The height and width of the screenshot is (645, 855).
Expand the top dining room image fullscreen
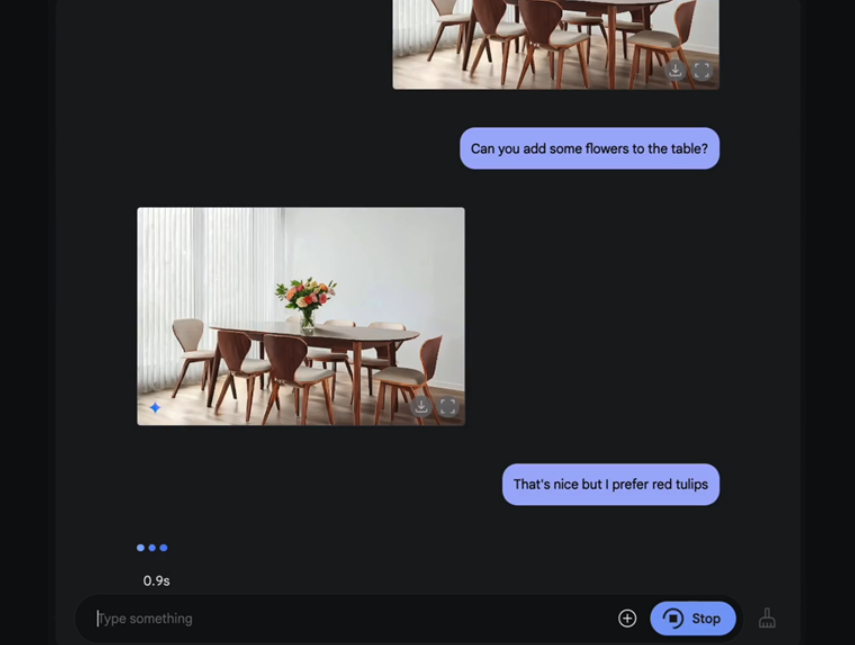(x=702, y=70)
